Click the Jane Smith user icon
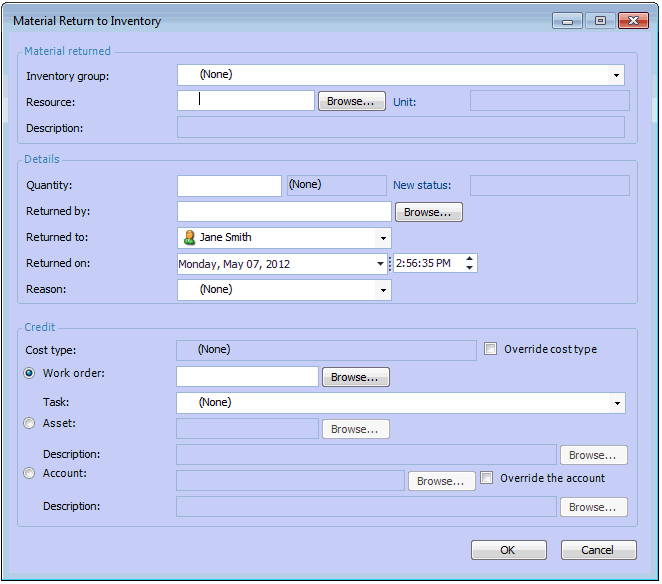 (x=189, y=238)
